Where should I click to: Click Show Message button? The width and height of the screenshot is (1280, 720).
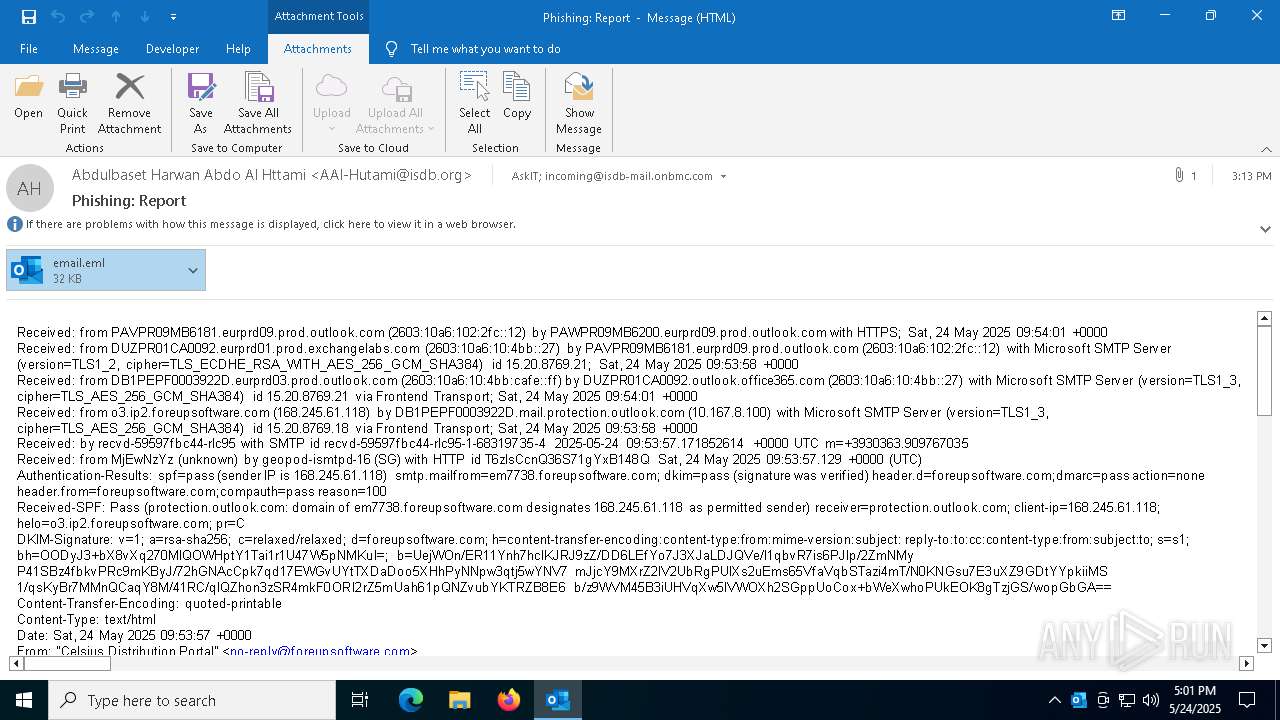tap(579, 104)
